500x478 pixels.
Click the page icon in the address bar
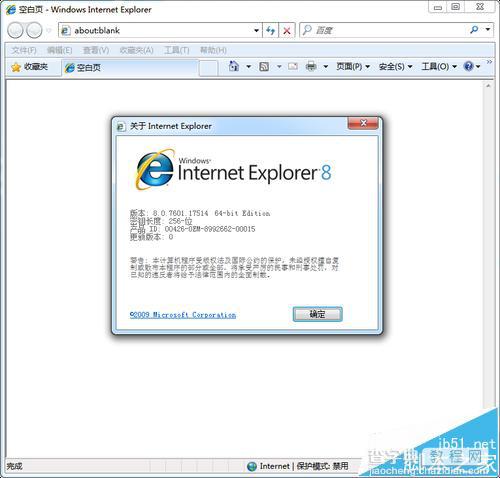tap(65, 30)
